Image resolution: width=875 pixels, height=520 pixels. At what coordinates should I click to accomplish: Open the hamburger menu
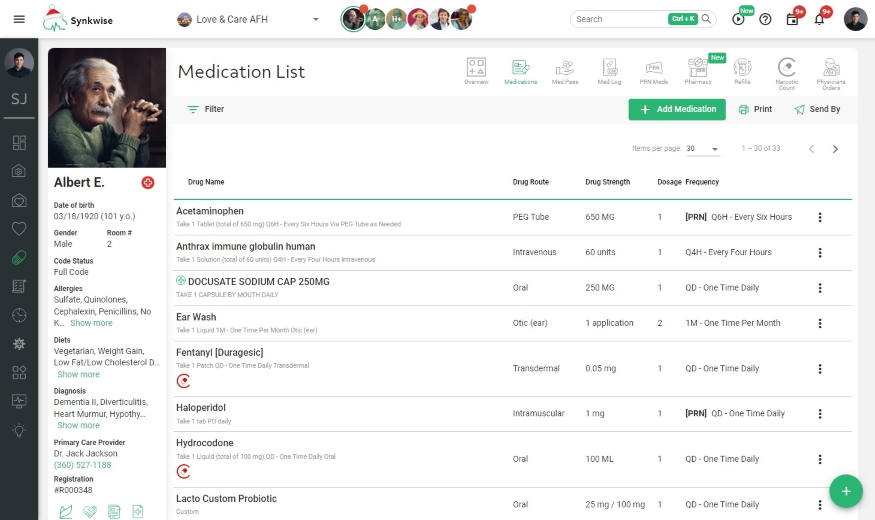19,19
